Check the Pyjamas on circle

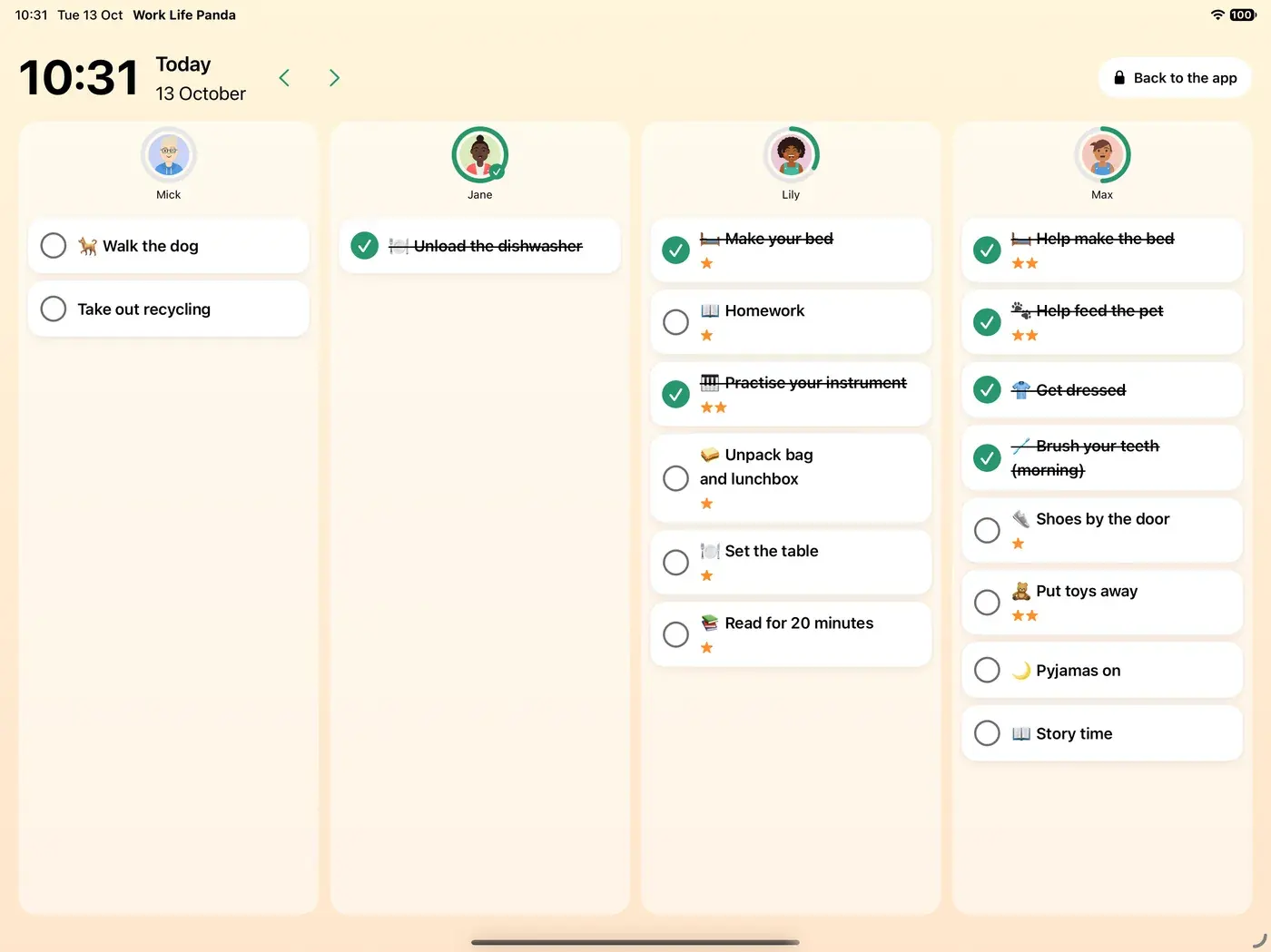coord(987,671)
